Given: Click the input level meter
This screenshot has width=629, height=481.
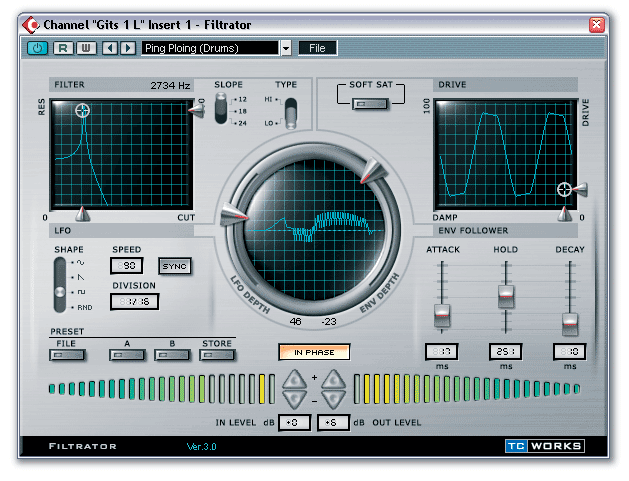Looking at the screenshot, I should (162, 389).
